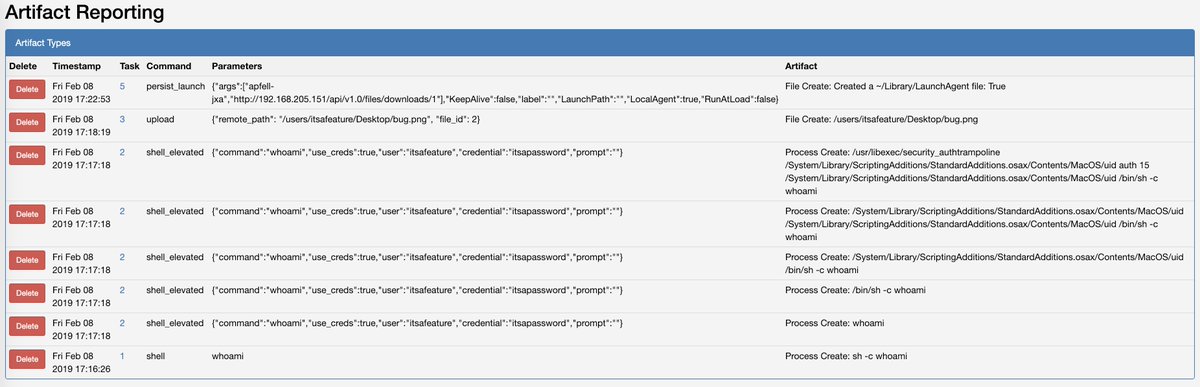The image size is (1200, 387).
Task: Click artifact 'Process Create: whoami'
Action: coord(835,323)
